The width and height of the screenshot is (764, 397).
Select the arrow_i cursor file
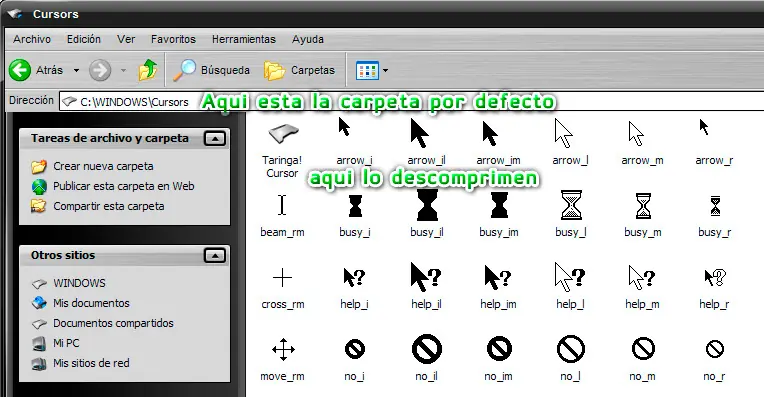[354, 141]
